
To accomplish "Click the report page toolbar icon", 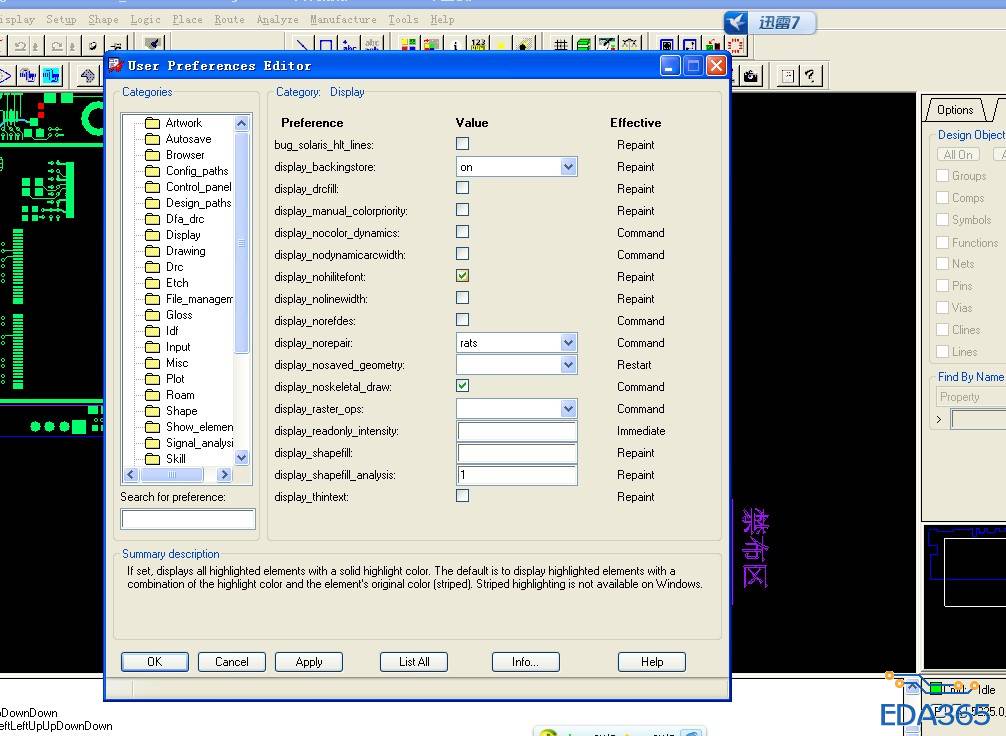I will 787,76.
